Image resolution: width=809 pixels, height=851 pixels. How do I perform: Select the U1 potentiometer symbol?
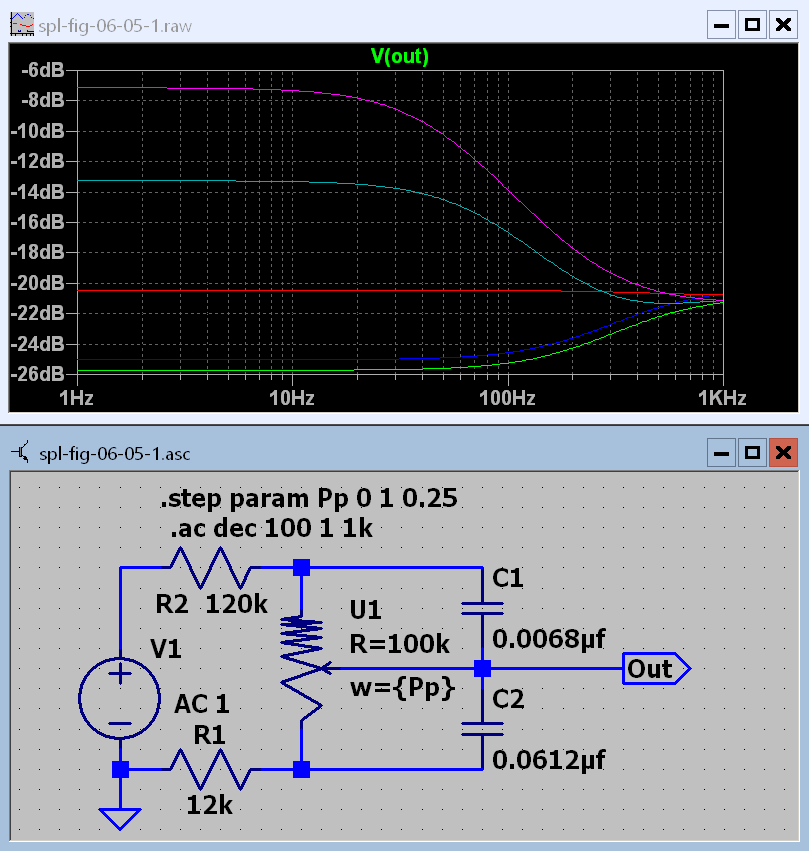[x=301, y=667]
